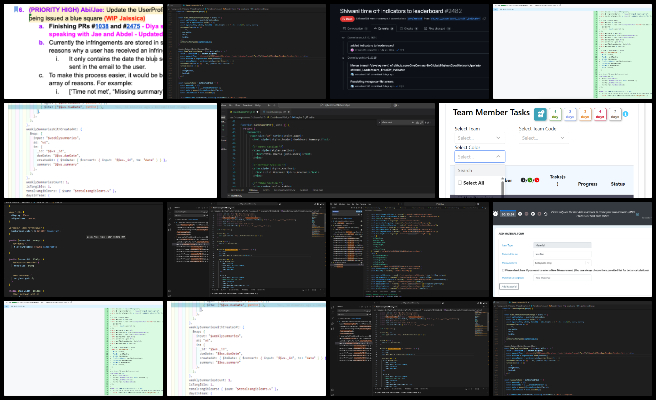Open PR link #2475 in the document
This screenshot has width=656, height=400.
pos(133,26)
